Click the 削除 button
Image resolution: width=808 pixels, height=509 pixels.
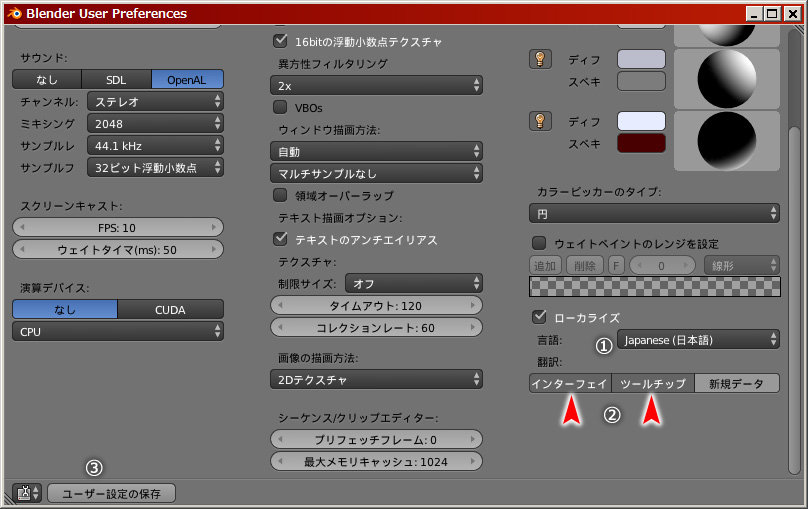[x=585, y=265]
